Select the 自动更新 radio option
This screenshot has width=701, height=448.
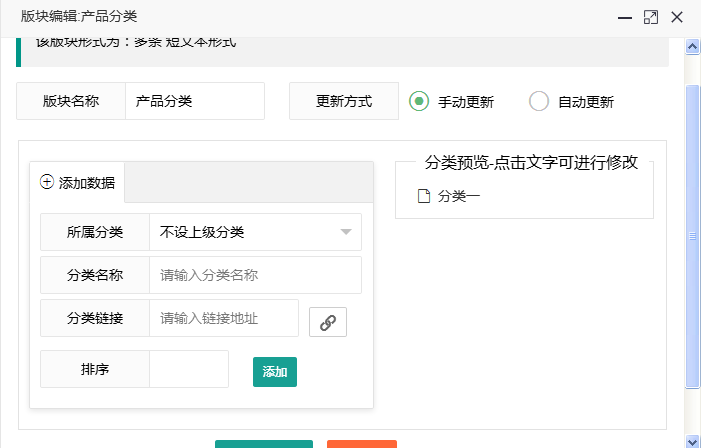coord(539,101)
